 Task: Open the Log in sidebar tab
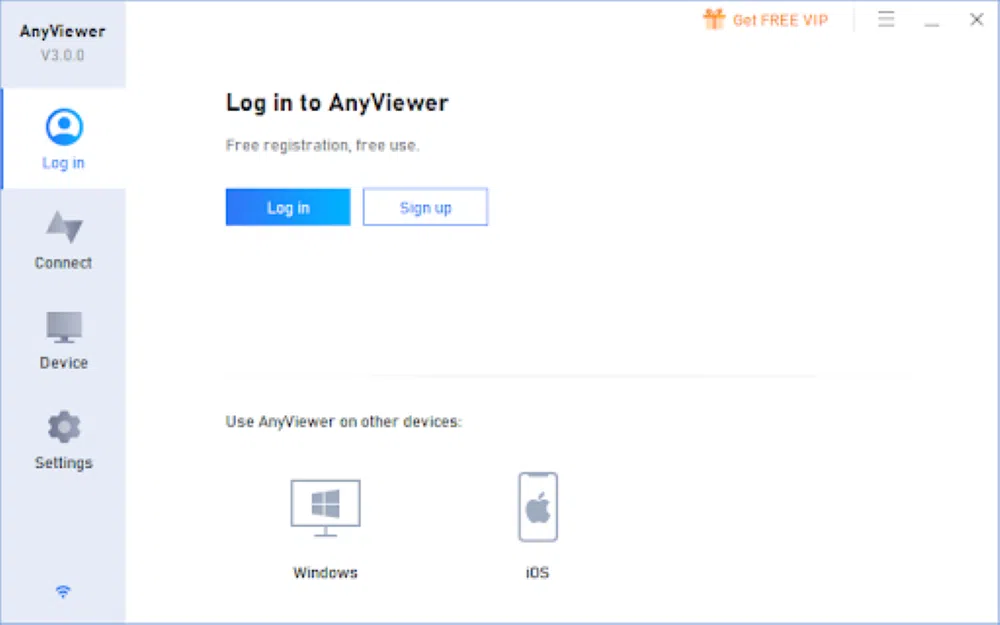tap(63, 139)
